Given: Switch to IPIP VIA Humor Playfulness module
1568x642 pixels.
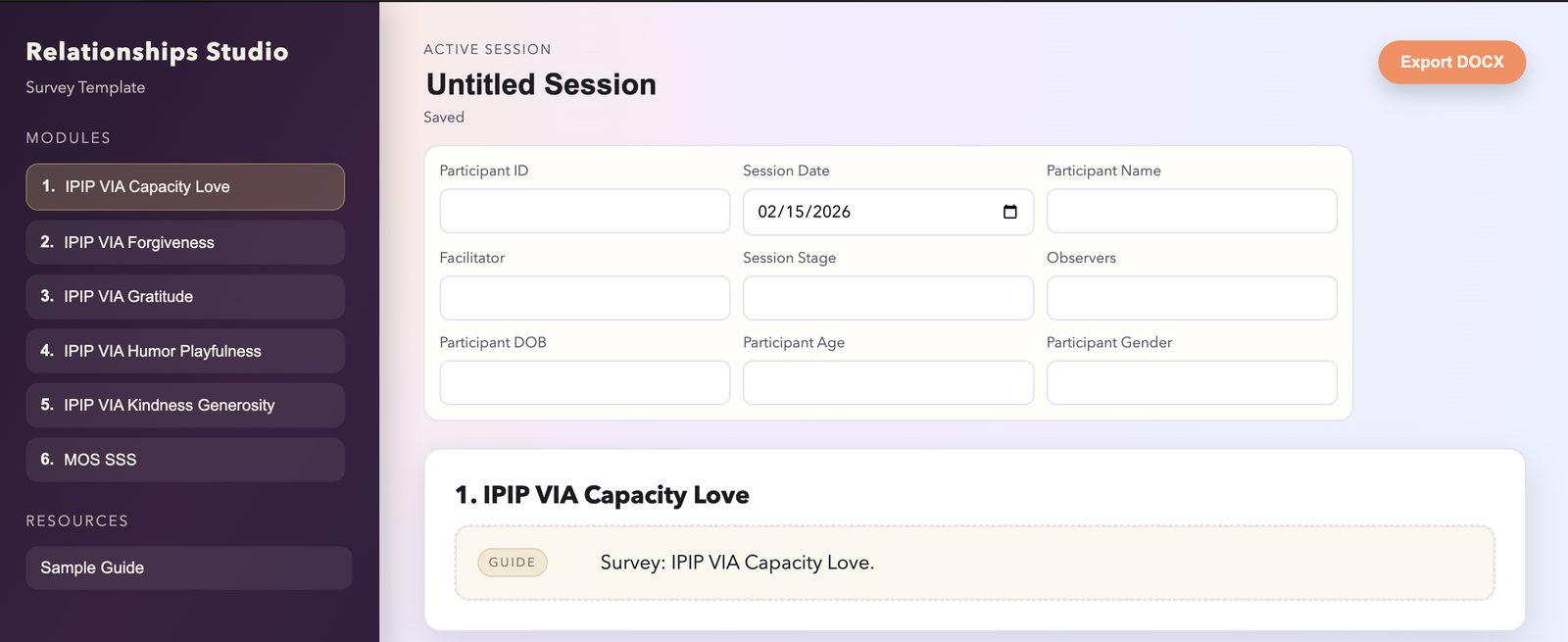Looking at the screenshot, I should tap(185, 351).
